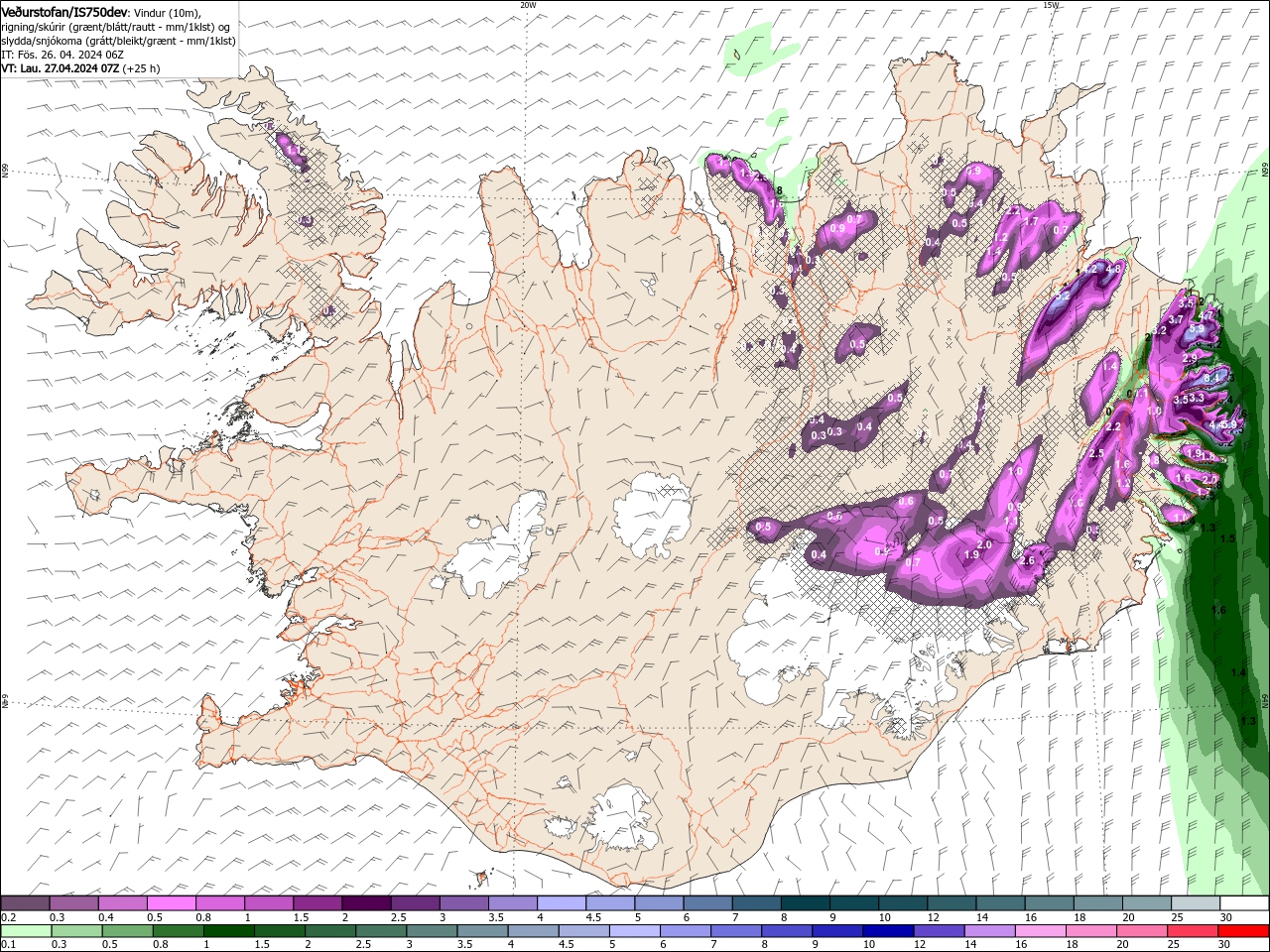Pick the lavender upper-row swatch starting at 4
Screen dimensions: 1270x952
tap(561, 903)
